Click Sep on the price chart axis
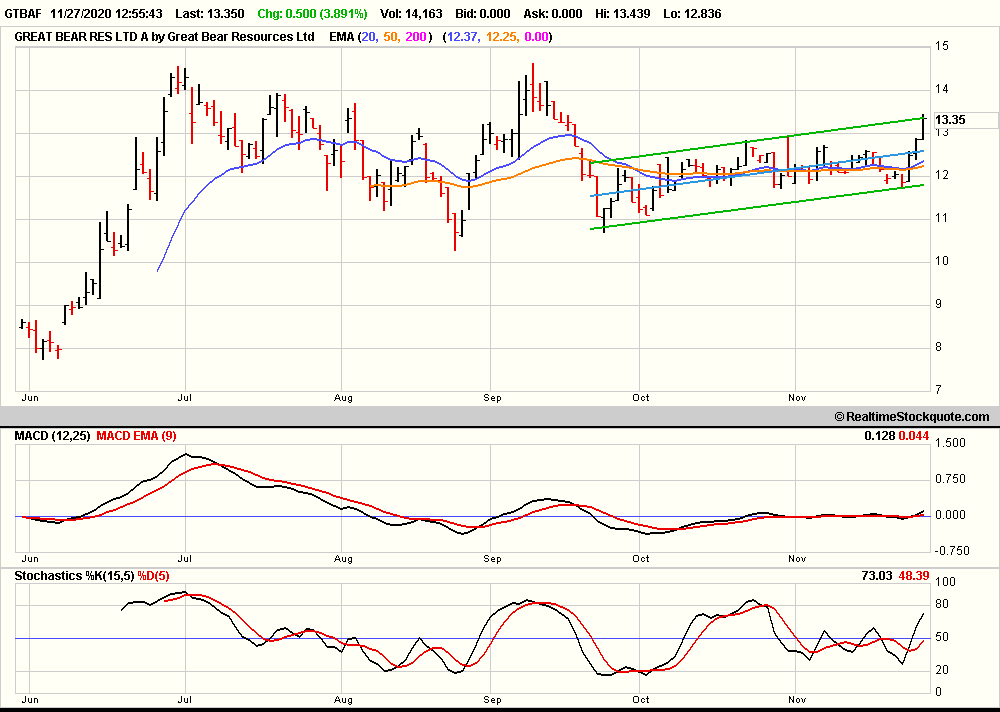 [x=492, y=397]
